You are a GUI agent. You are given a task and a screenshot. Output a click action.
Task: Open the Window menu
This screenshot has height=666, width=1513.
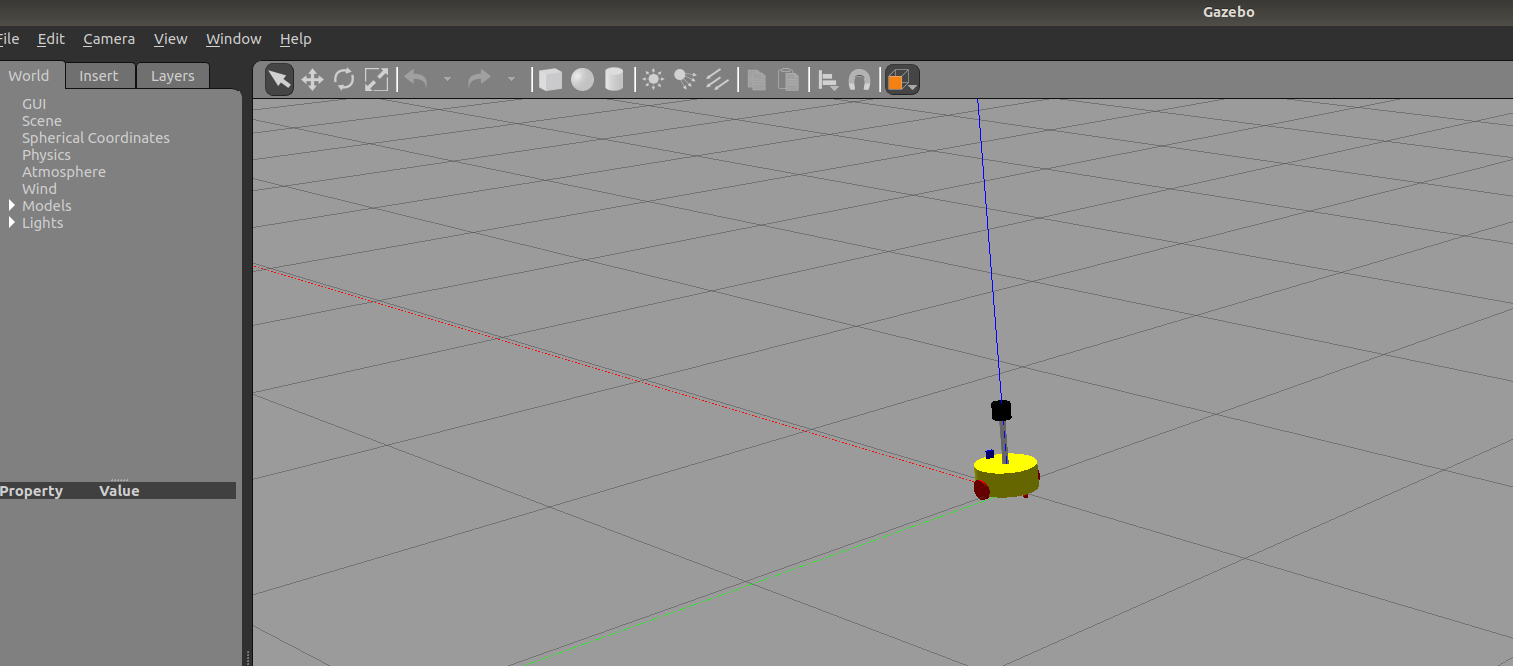[234, 39]
